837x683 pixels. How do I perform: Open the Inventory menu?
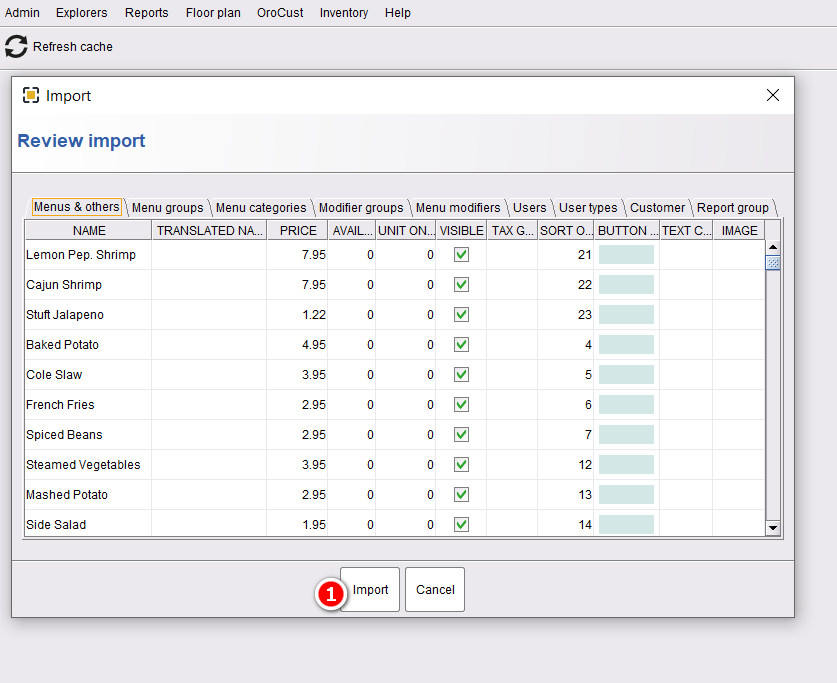[x=344, y=13]
